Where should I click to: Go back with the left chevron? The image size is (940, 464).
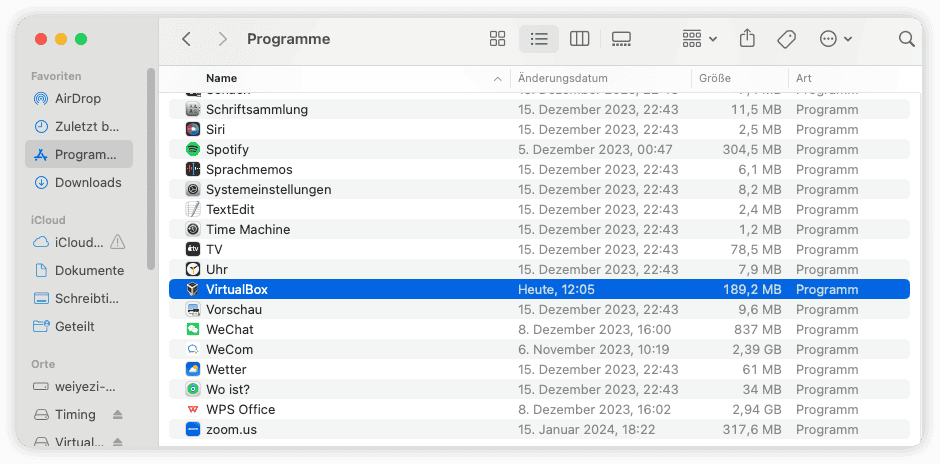[186, 39]
